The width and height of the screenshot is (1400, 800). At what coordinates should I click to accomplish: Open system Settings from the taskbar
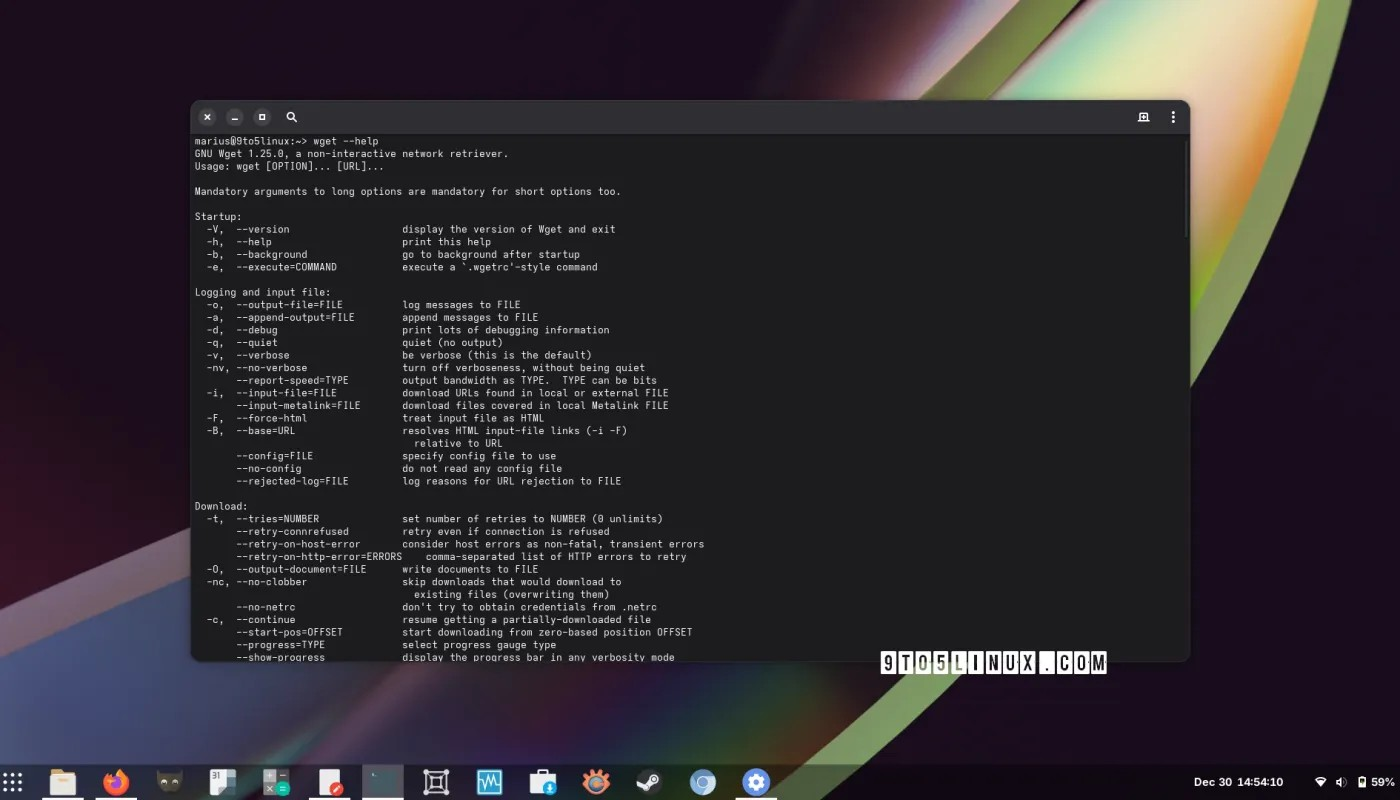[x=756, y=781]
